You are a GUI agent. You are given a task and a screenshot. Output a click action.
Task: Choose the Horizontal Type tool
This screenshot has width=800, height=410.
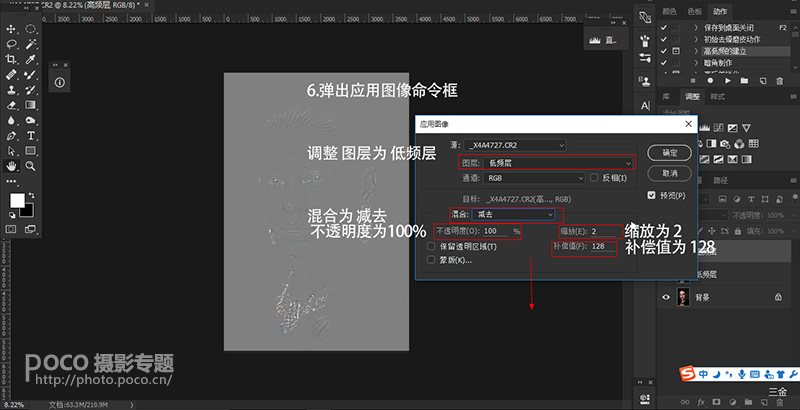coord(32,135)
